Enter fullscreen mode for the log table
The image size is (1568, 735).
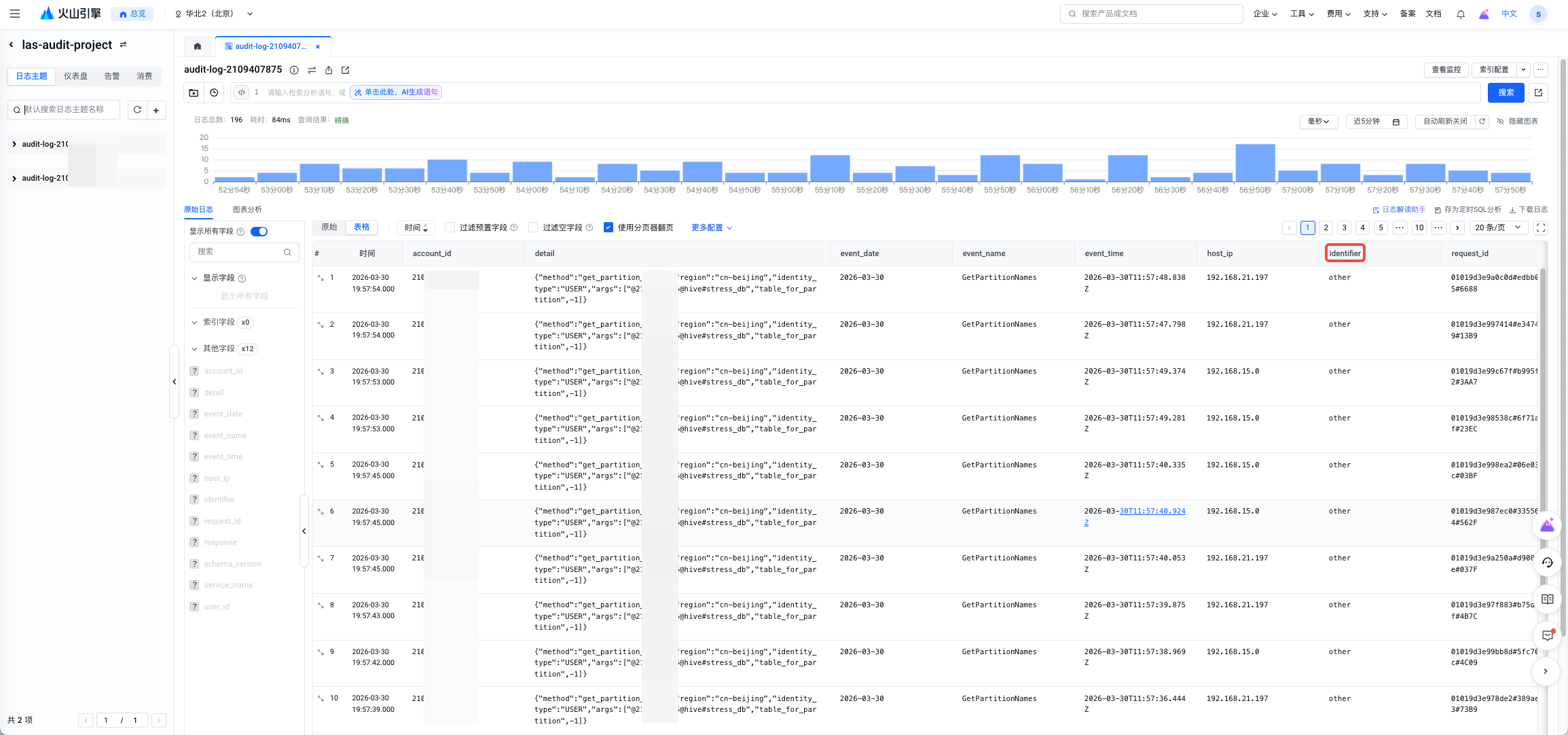pyautogui.click(x=1541, y=228)
